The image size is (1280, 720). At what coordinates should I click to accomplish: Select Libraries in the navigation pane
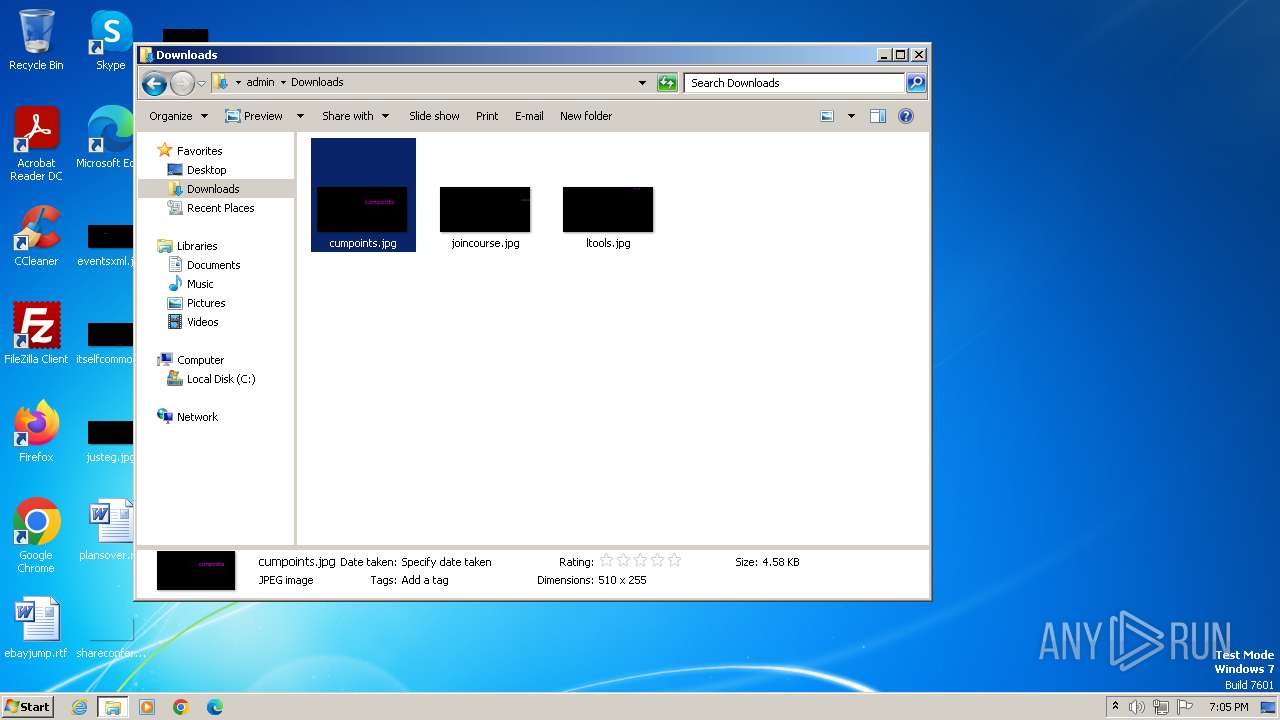pyautogui.click(x=197, y=246)
